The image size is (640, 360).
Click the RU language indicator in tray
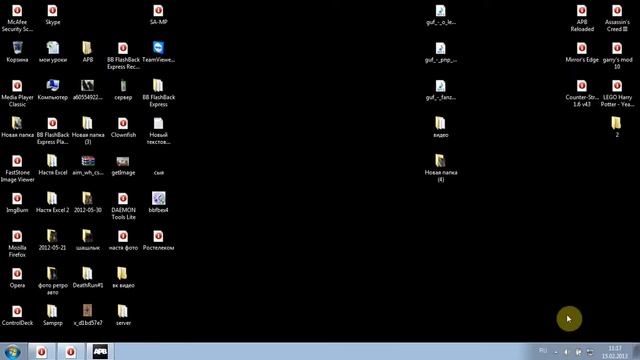coord(543,351)
